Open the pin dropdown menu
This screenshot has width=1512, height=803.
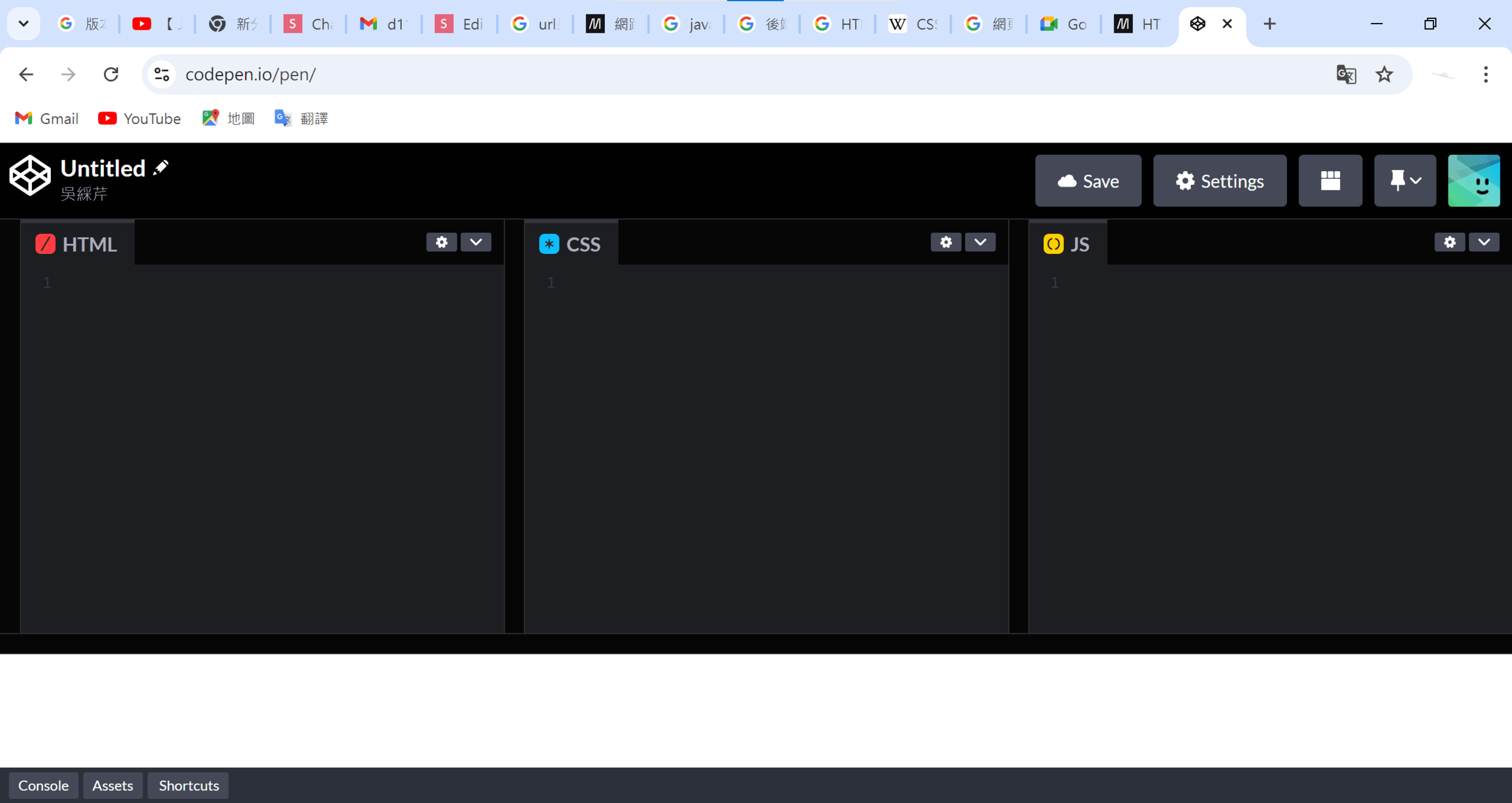[x=1405, y=181]
